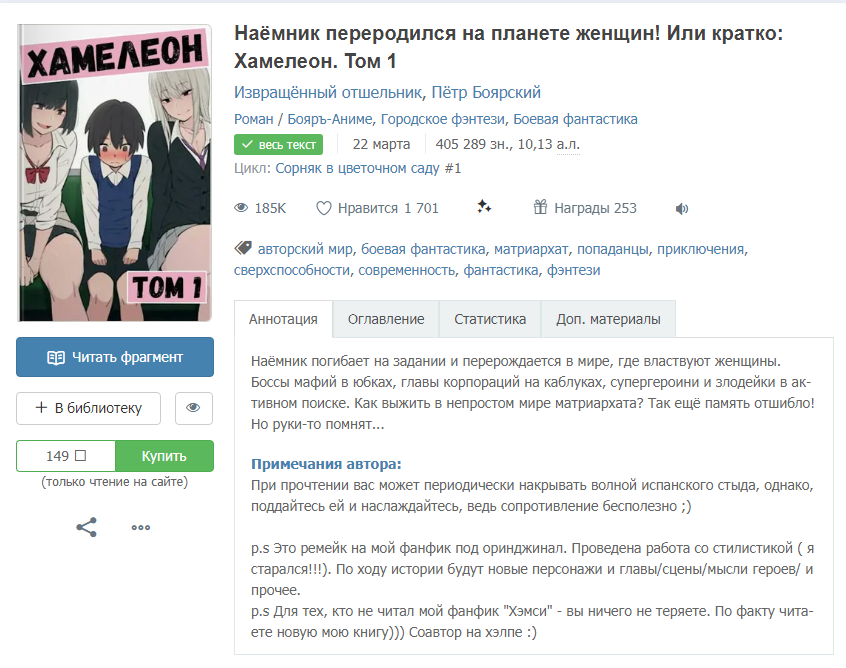Click the green Купить button
Viewport: 846px width, 668px height.
click(164, 456)
